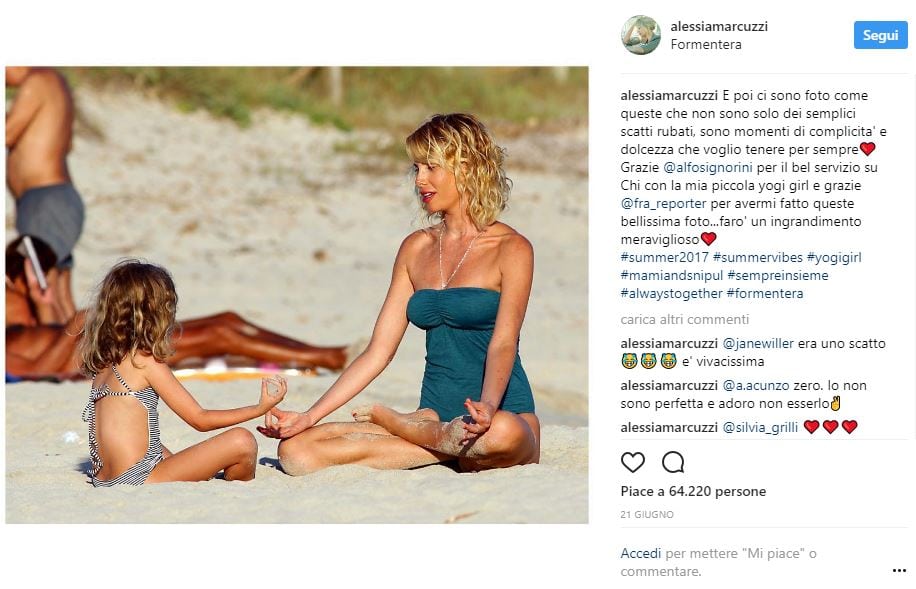Open the @janewiller mention in the comments
The height and width of the screenshot is (589, 916).
click(x=758, y=344)
